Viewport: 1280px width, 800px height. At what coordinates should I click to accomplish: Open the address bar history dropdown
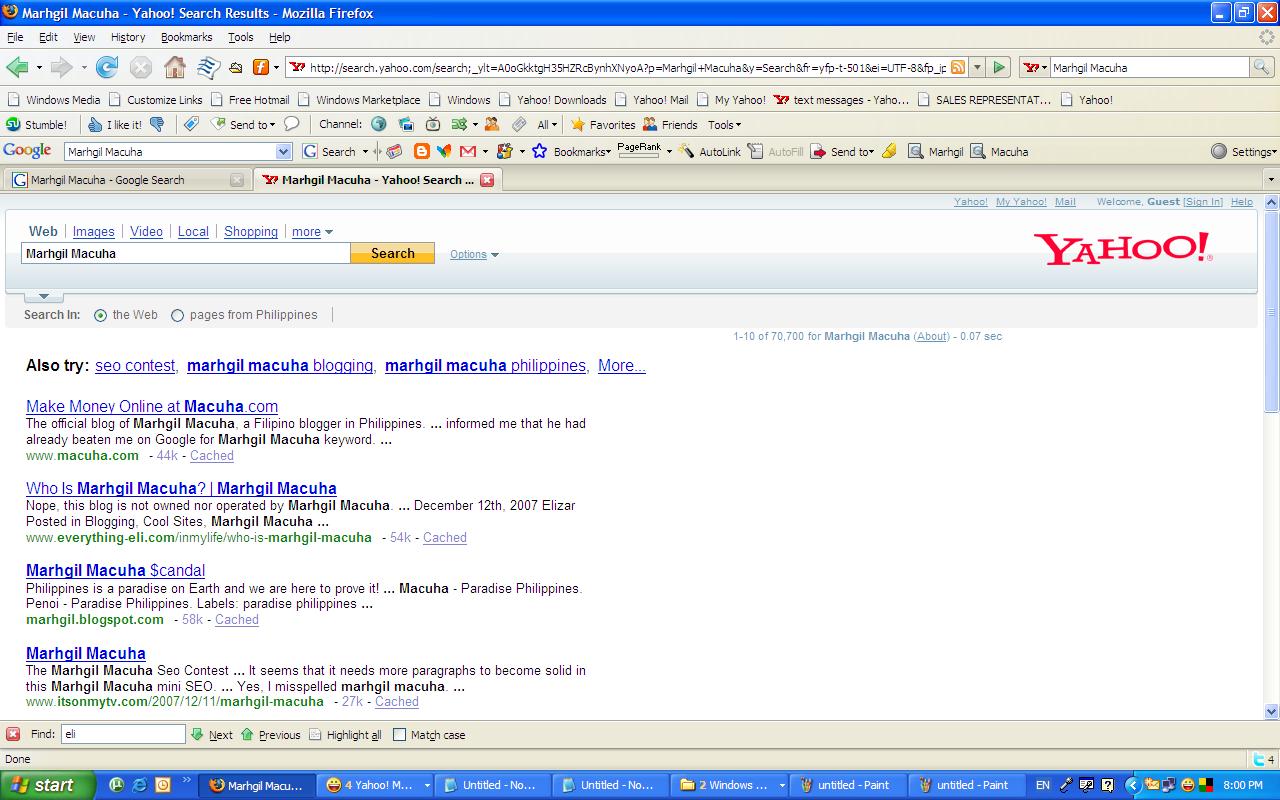coord(977,67)
